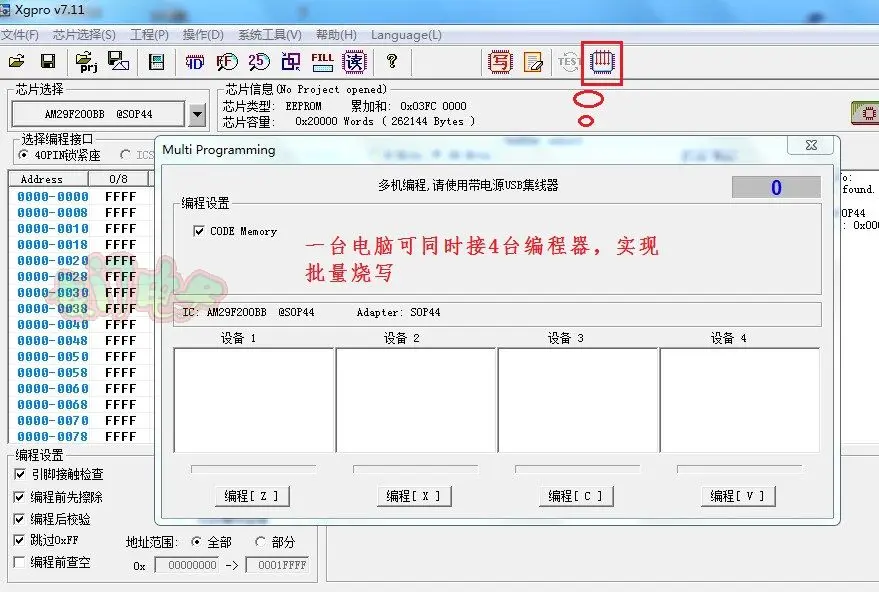The width and height of the screenshot is (879, 592).
Task: Click the 设备 1 progress bar
Action: coord(253,469)
